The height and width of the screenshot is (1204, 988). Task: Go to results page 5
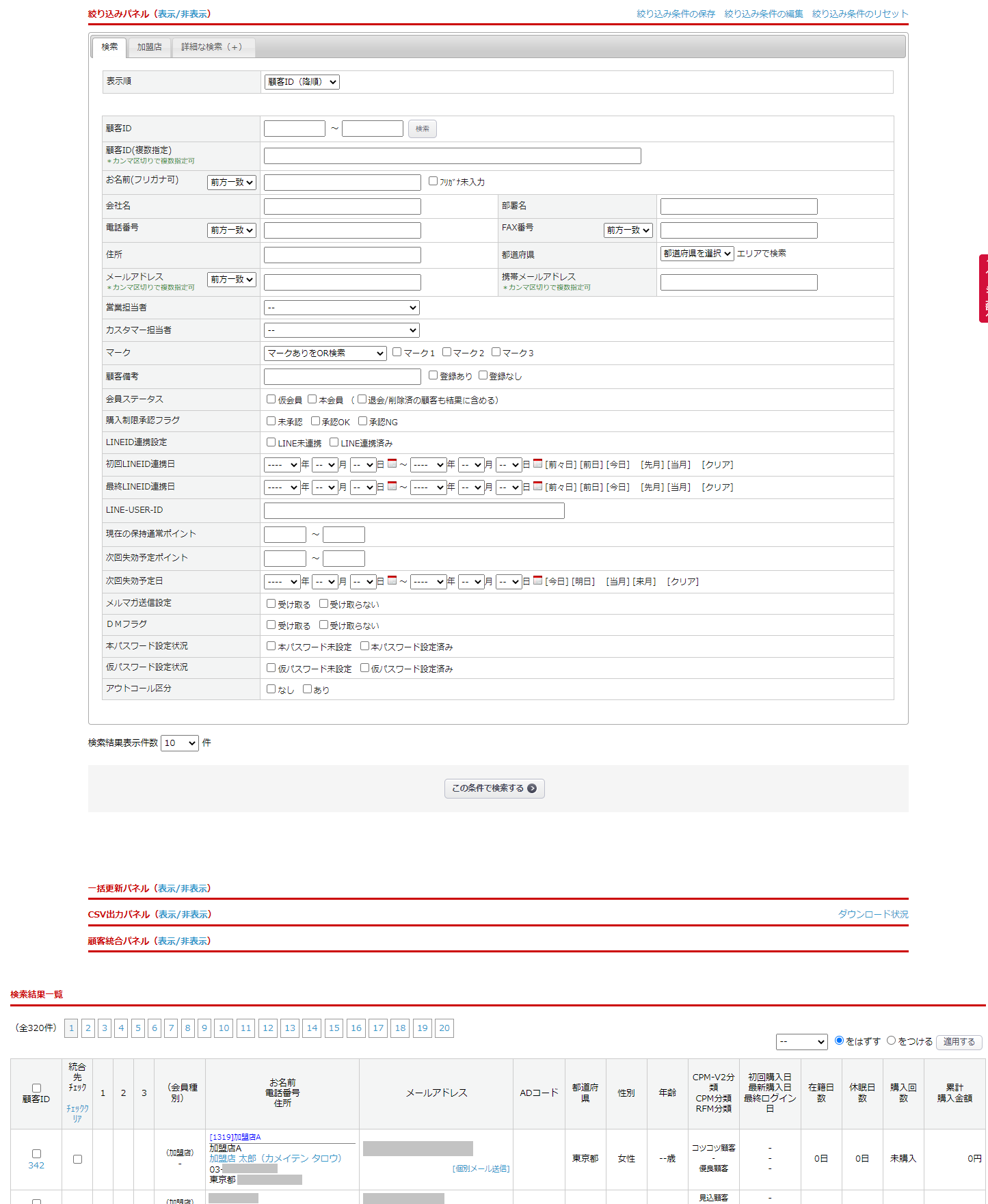tap(138, 1028)
